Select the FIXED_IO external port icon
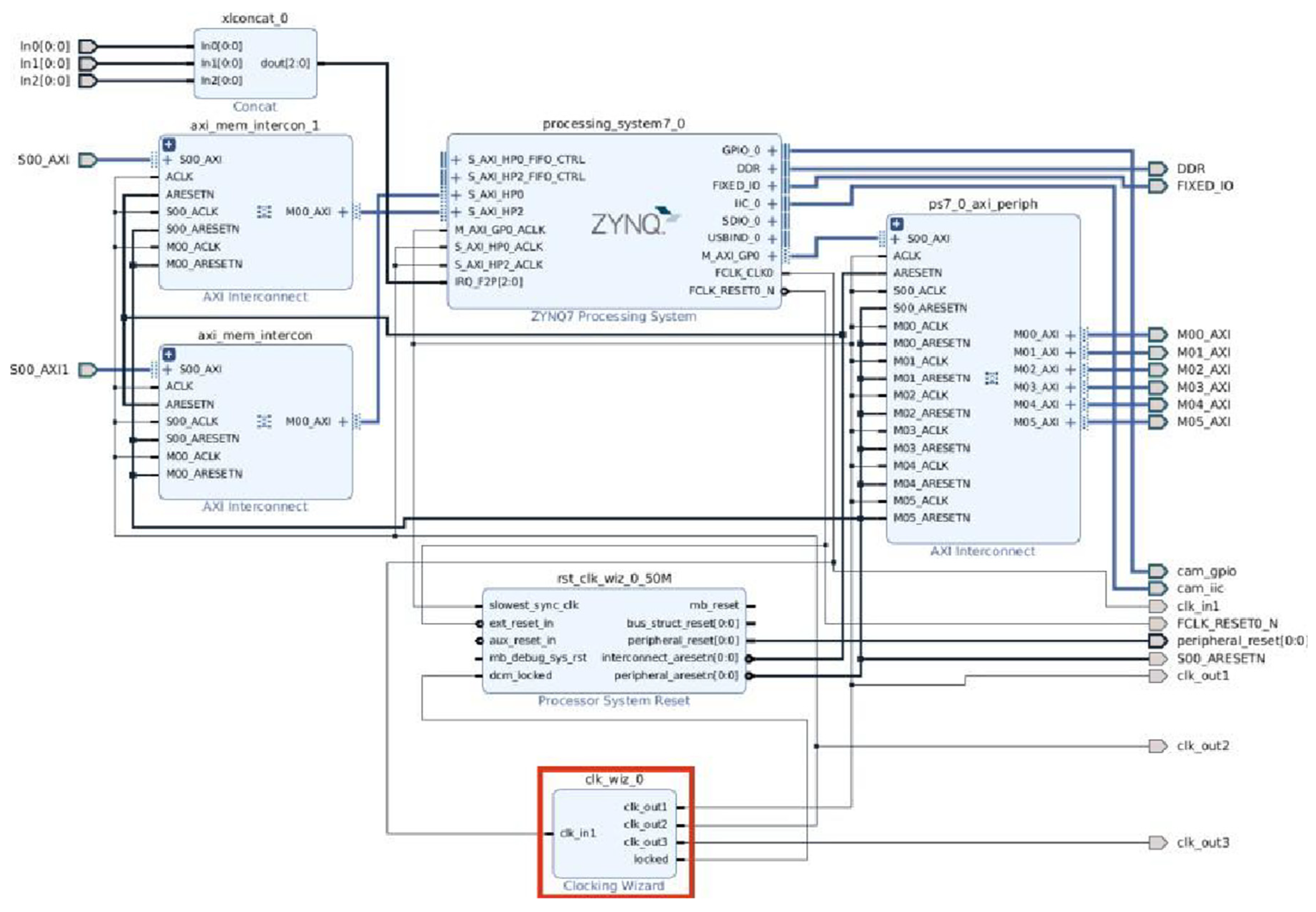This screenshot has height=912, width=1316. (x=1157, y=186)
